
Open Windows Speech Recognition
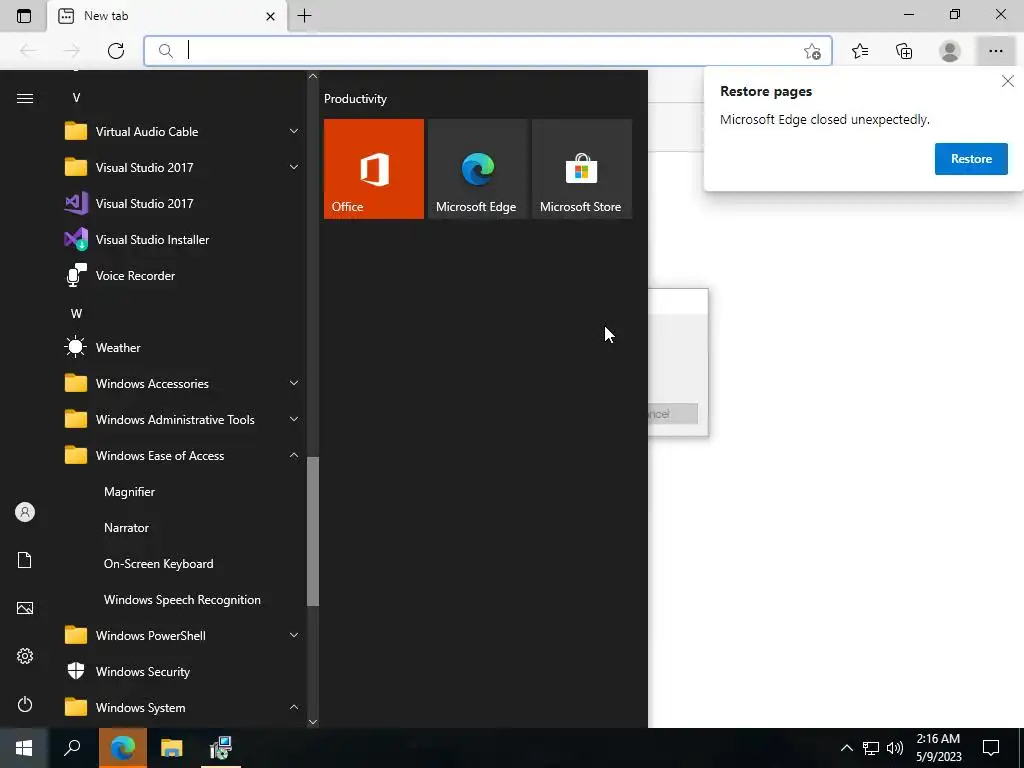pos(183,600)
